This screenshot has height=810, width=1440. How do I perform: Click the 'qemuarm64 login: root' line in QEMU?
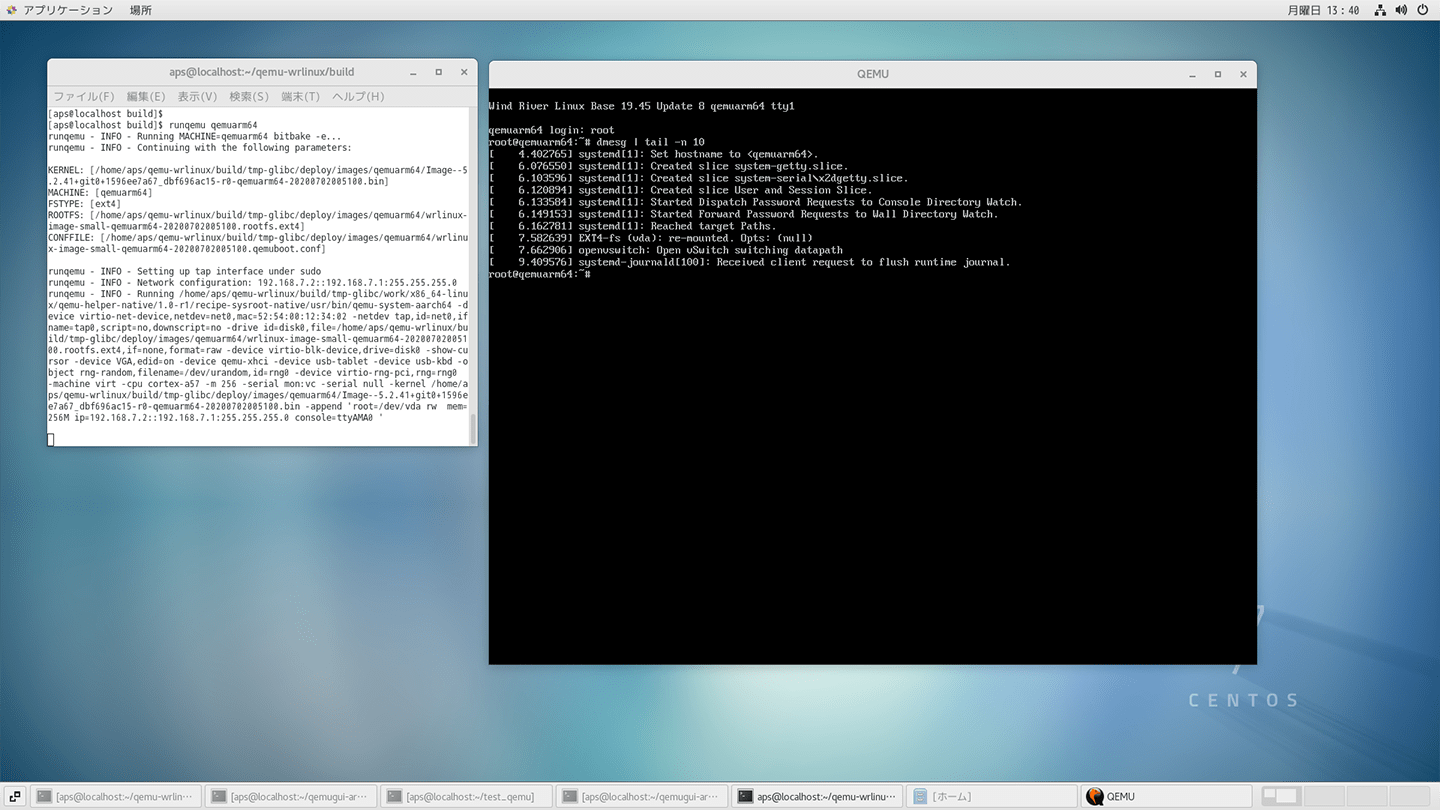click(x=552, y=130)
